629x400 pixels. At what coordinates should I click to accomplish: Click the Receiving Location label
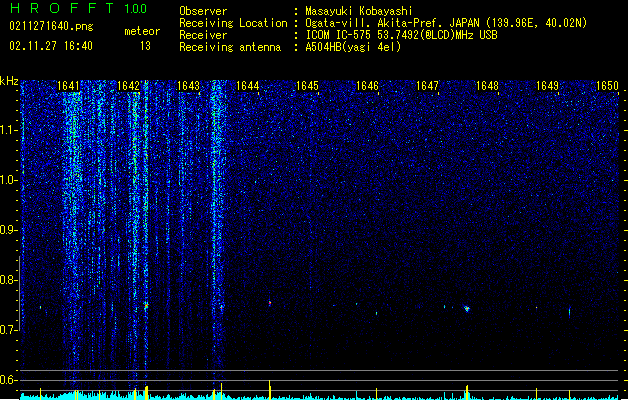click(x=233, y=23)
